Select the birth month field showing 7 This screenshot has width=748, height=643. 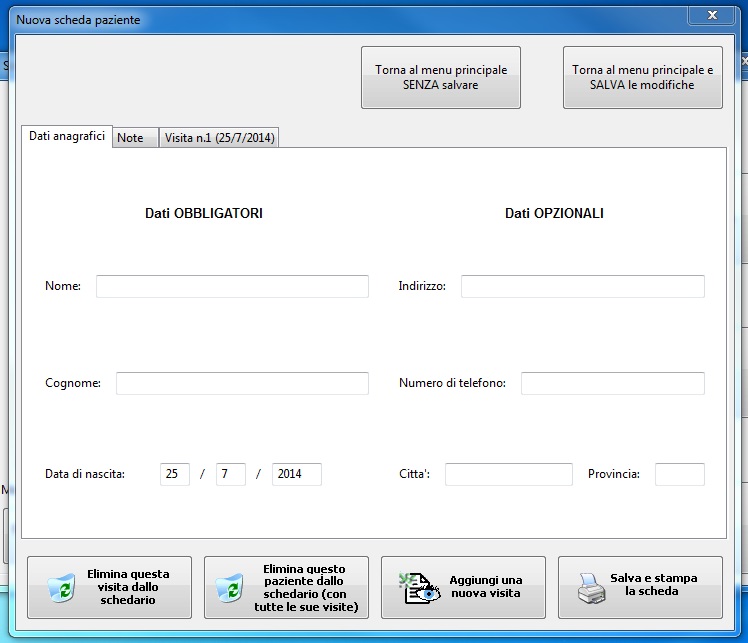click(x=230, y=474)
